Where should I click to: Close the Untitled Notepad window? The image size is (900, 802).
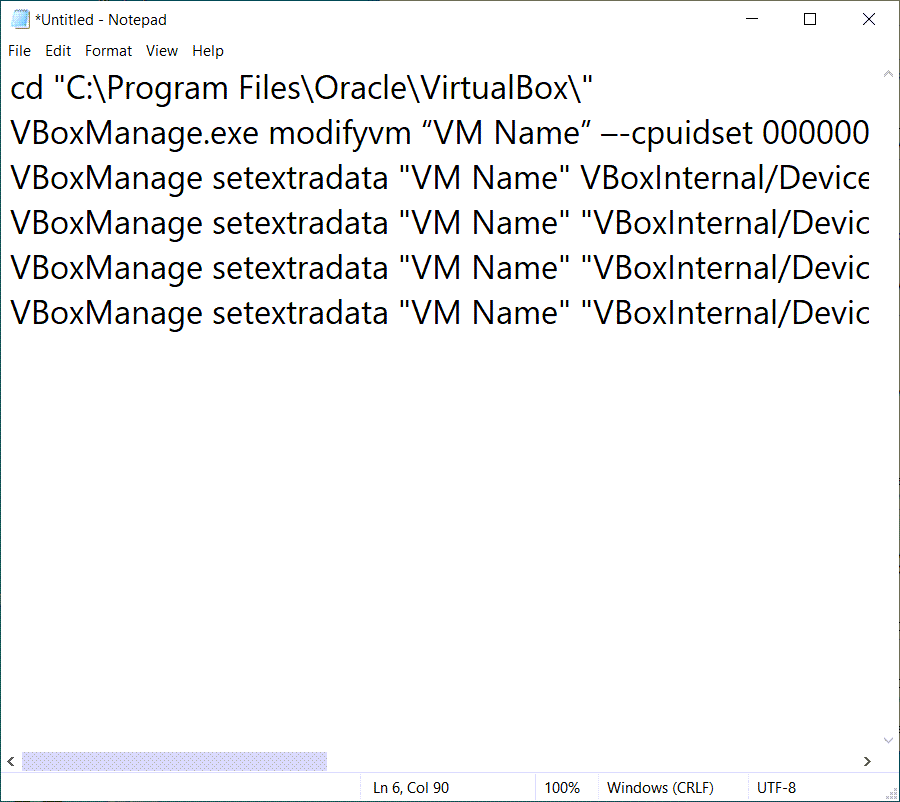(868, 20)
